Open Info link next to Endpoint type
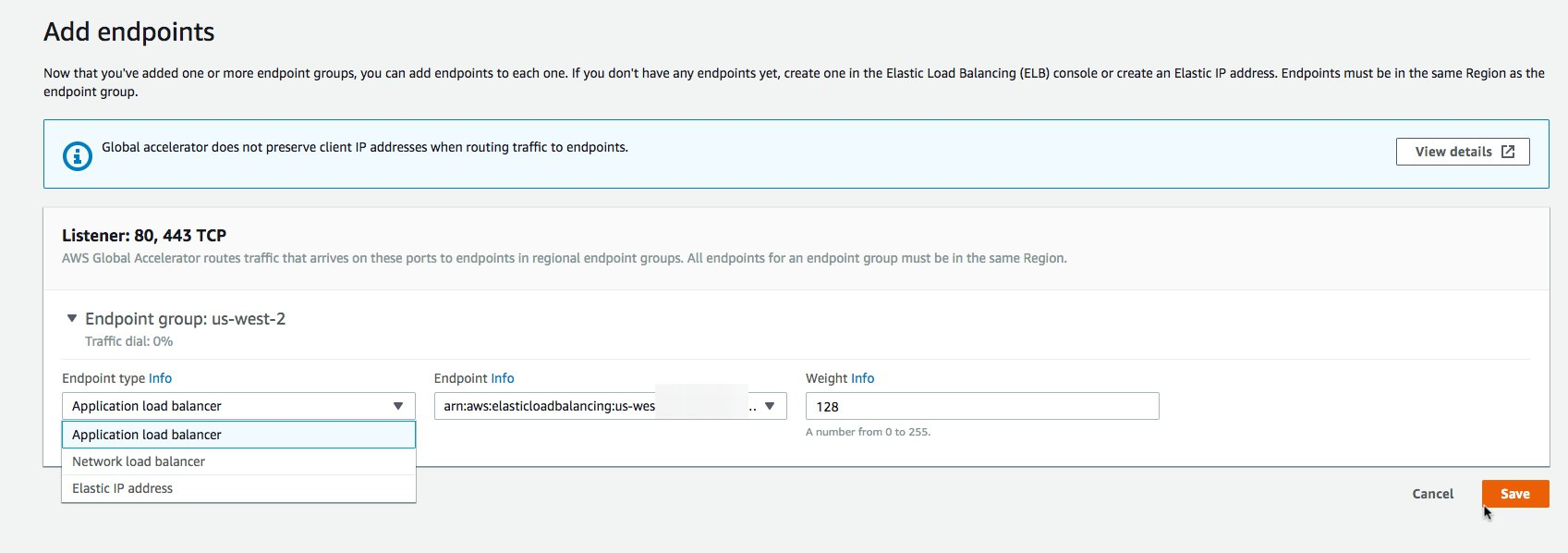The image size is (1568, 553). [160, 378]
